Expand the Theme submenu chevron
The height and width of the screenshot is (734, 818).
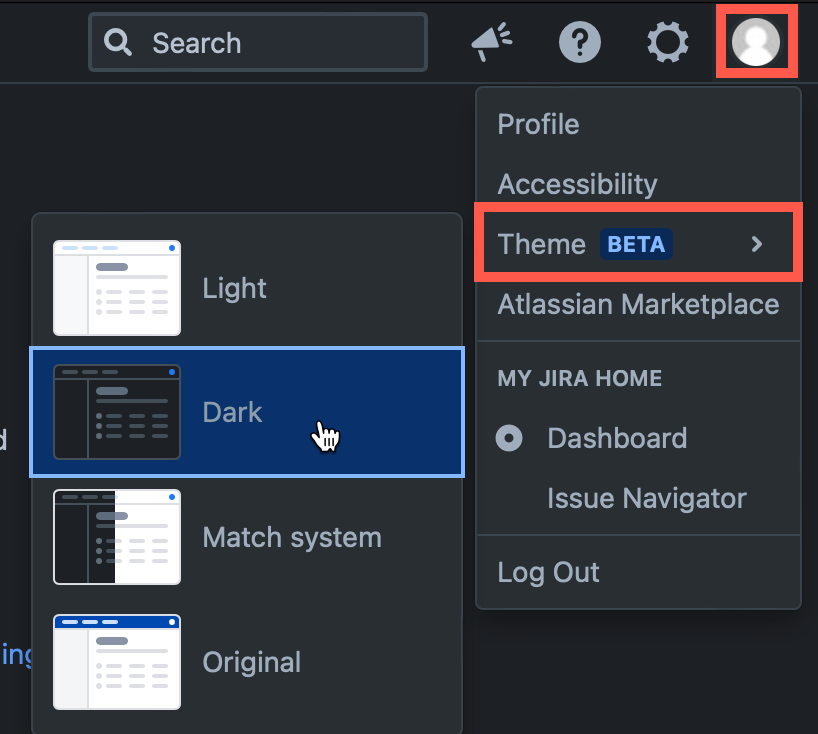click(x=757, y=243)
